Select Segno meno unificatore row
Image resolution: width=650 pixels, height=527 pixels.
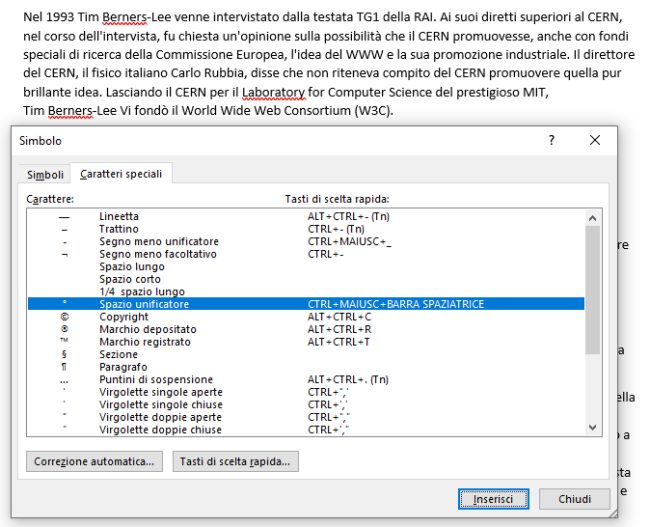click(306, 241)
